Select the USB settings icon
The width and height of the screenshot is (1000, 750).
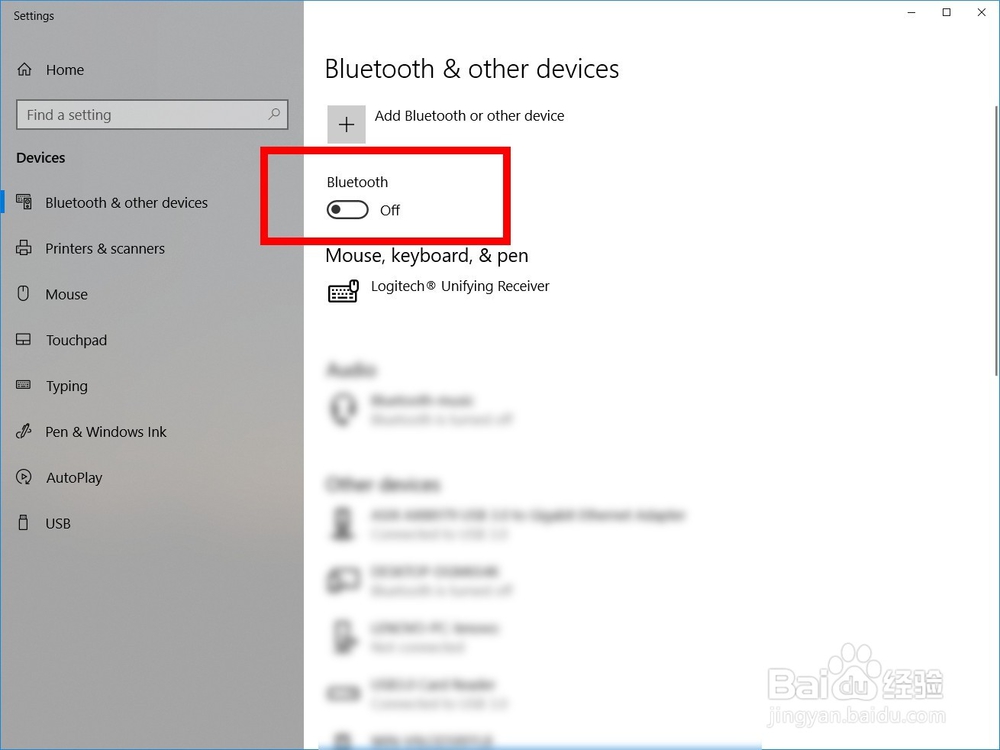[23, 523]
